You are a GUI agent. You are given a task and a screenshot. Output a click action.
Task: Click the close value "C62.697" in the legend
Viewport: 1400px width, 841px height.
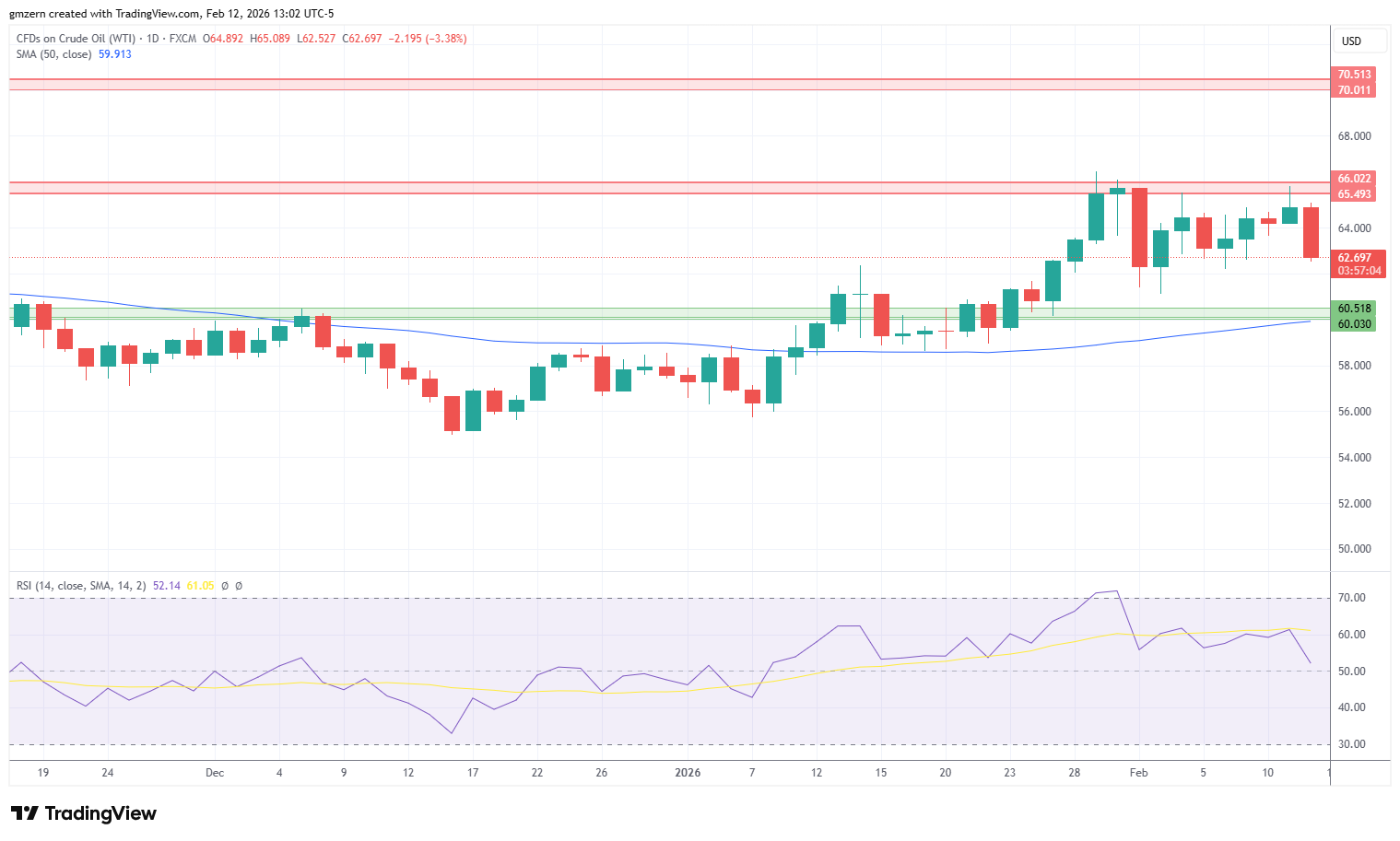pos(361,39)
